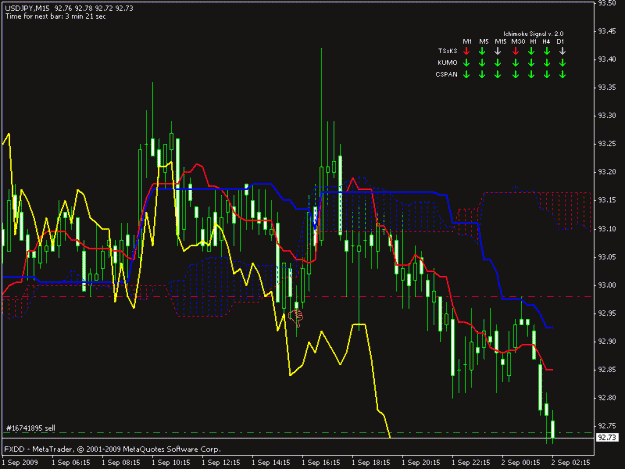
Task: Click the KUMO row label
Action: (x=447, y=63)
